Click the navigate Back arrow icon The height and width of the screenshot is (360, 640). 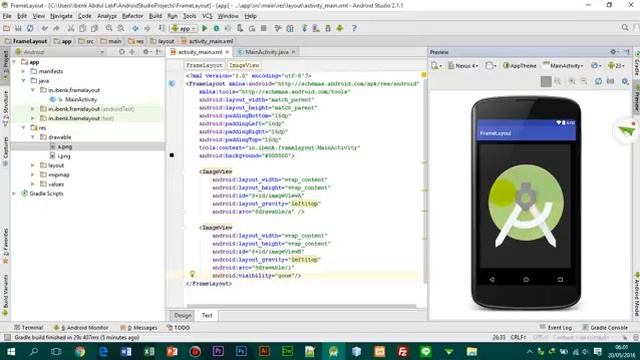[x=135, y=28]
